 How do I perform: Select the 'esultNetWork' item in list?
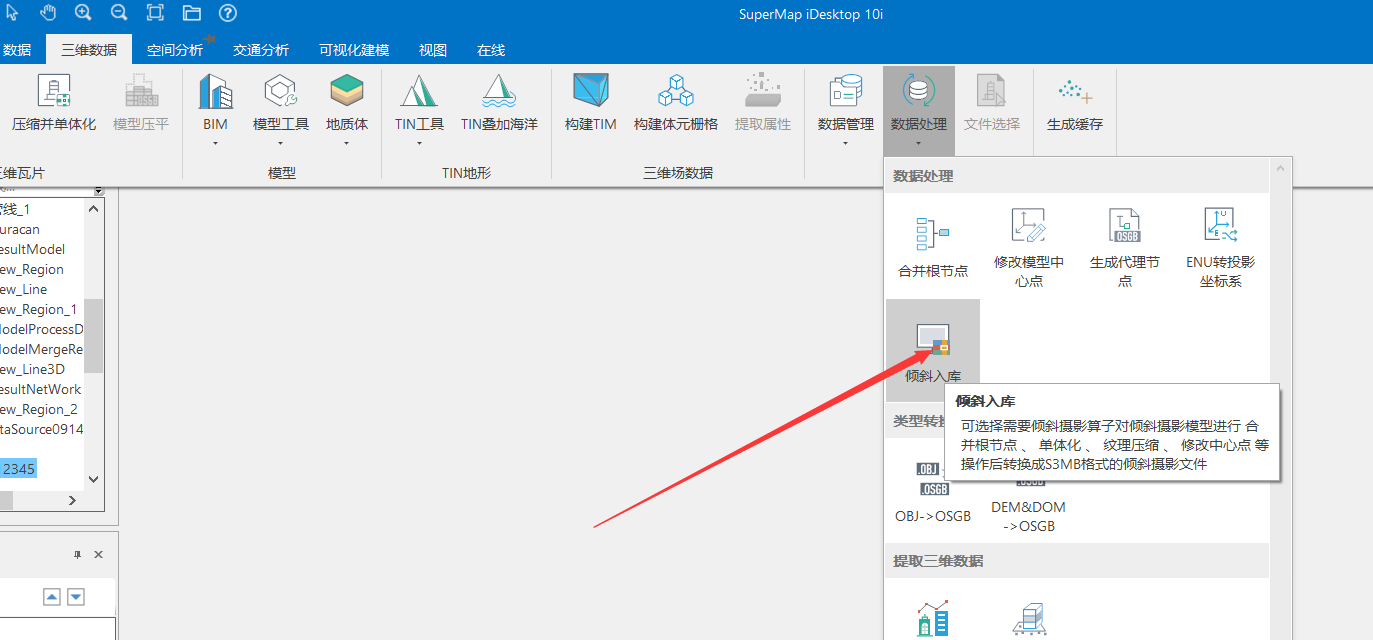[x=41, y=389]
